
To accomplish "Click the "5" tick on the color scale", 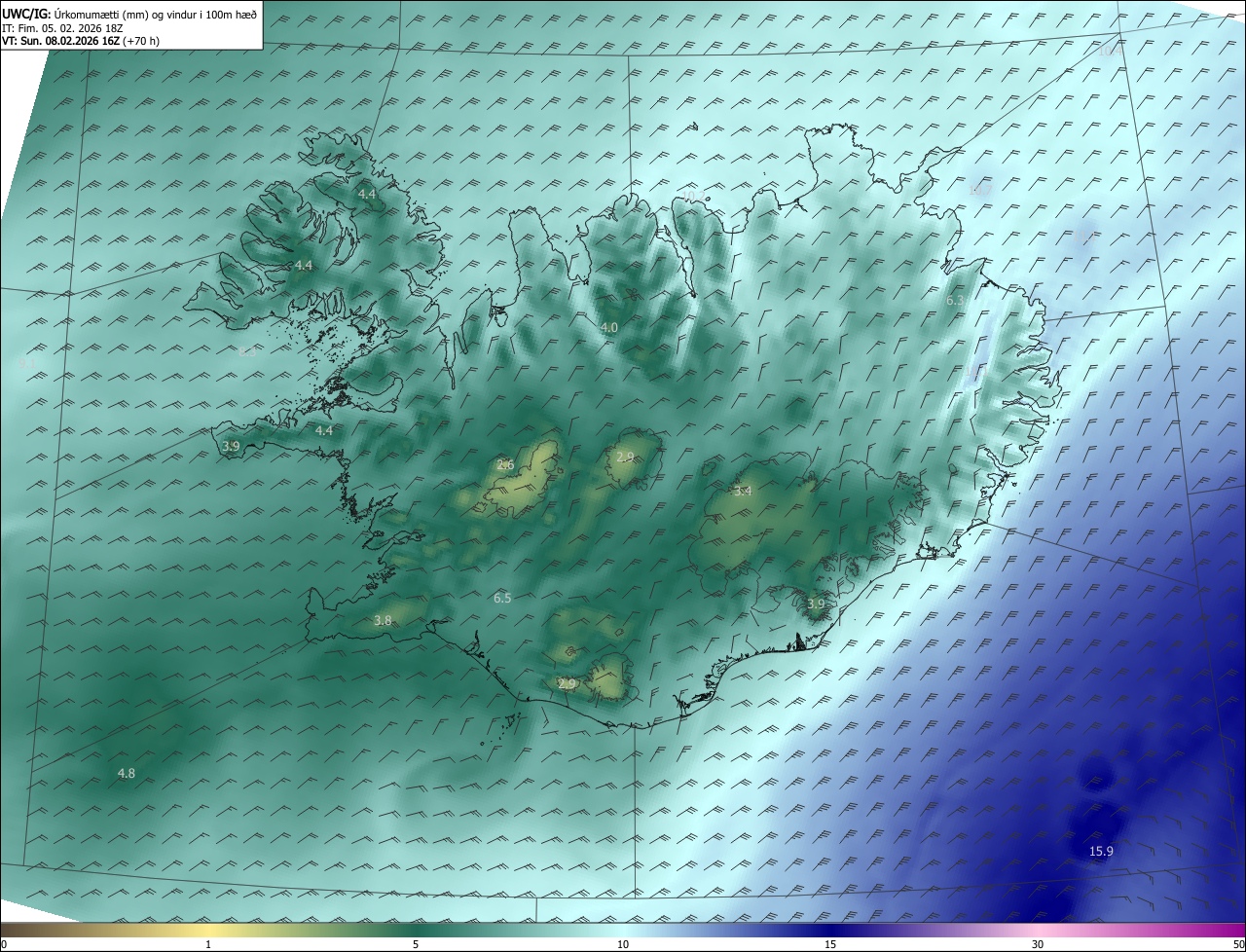I will pyautogui.click(x=416, y=944).
